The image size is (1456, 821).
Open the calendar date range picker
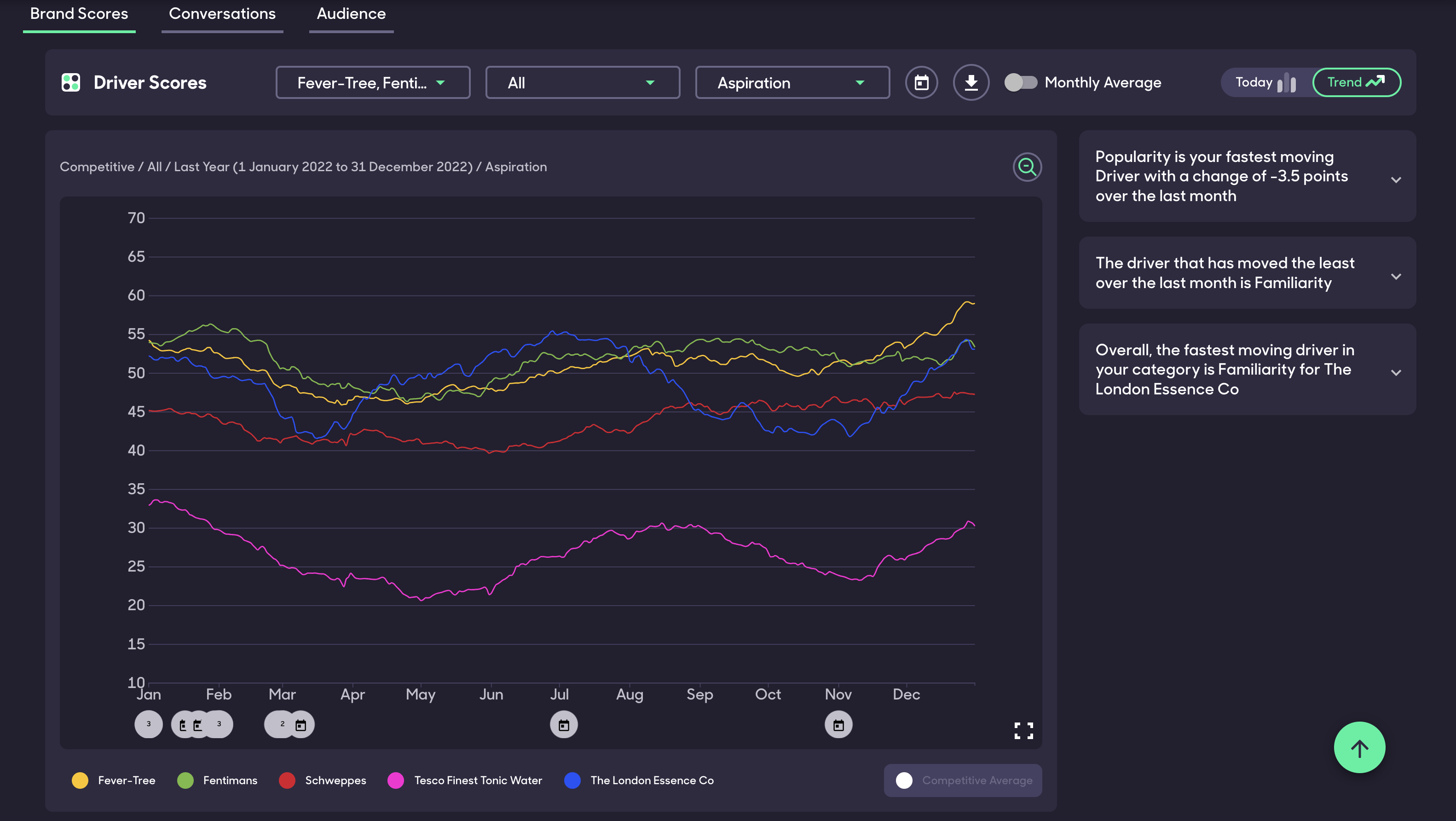click(921, 82)
